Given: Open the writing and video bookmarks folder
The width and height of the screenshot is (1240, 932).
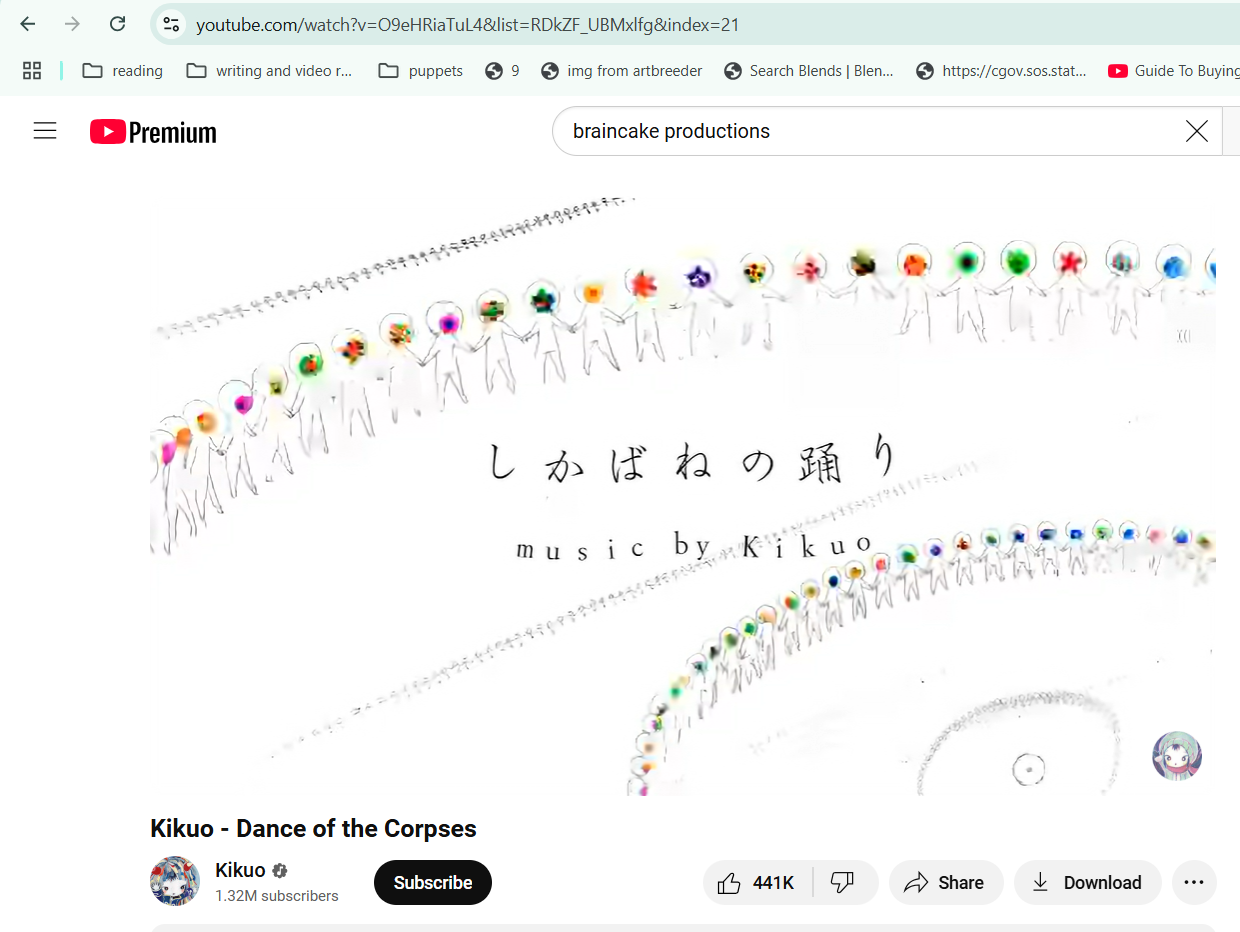Looking at the screenshot, I should [270, 70].
